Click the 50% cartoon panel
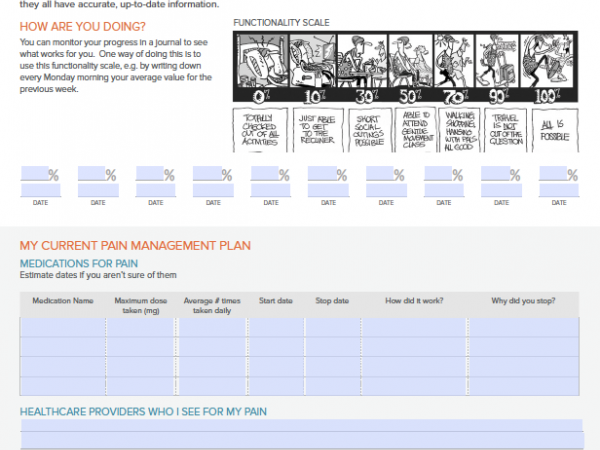The width and height of the screenshot is (600, 450). (410, 60)
